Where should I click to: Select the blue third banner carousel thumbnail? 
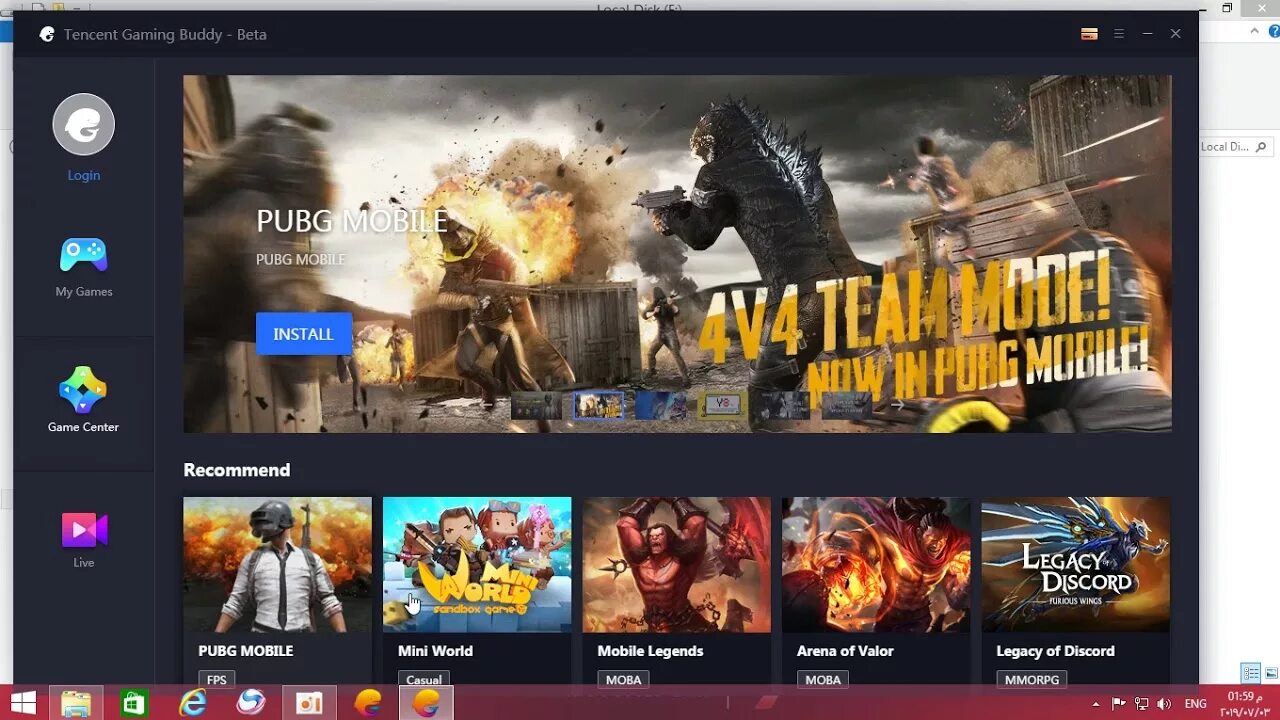point(661,405)
